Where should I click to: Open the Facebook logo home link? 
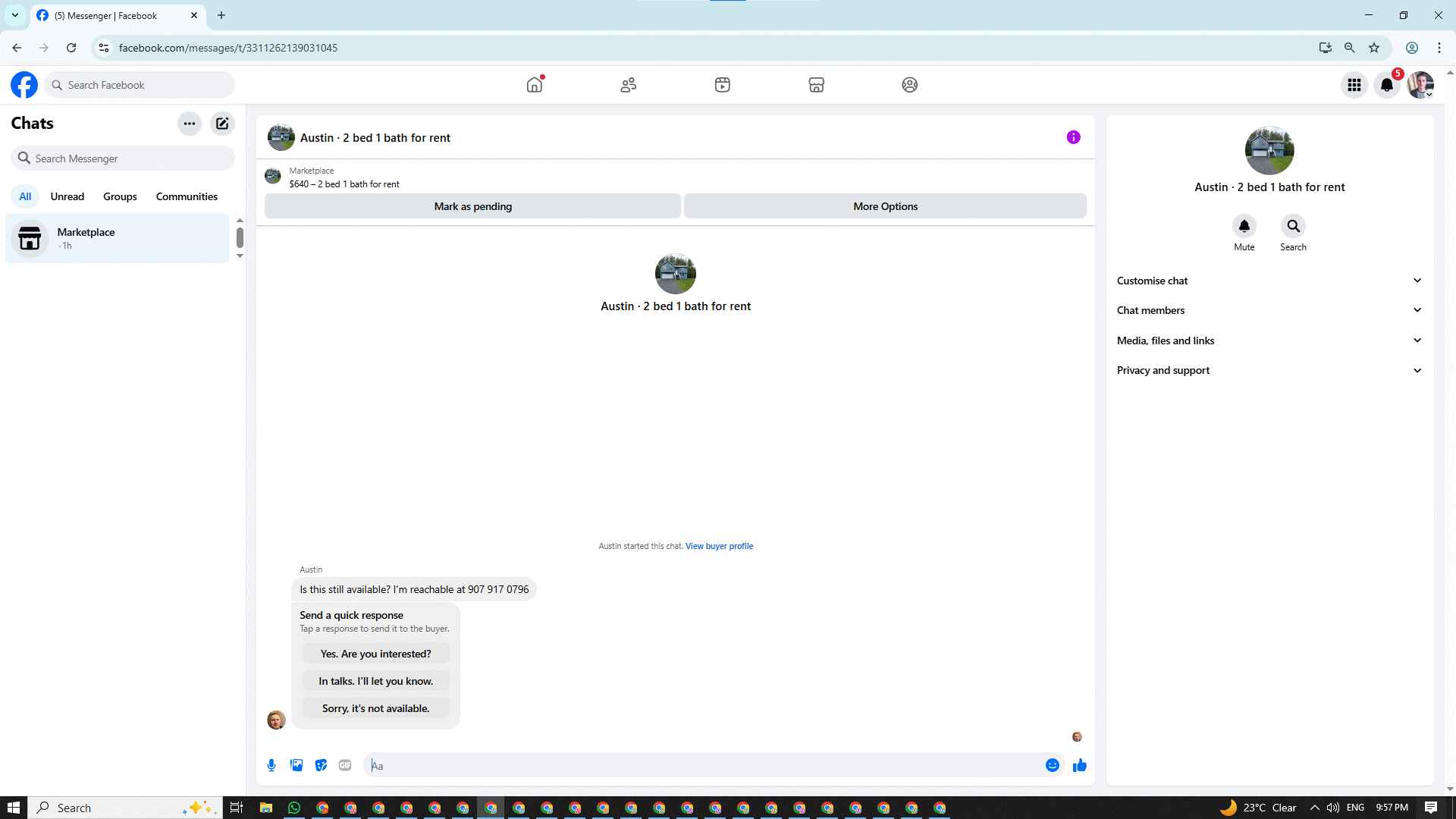(24, 85)
